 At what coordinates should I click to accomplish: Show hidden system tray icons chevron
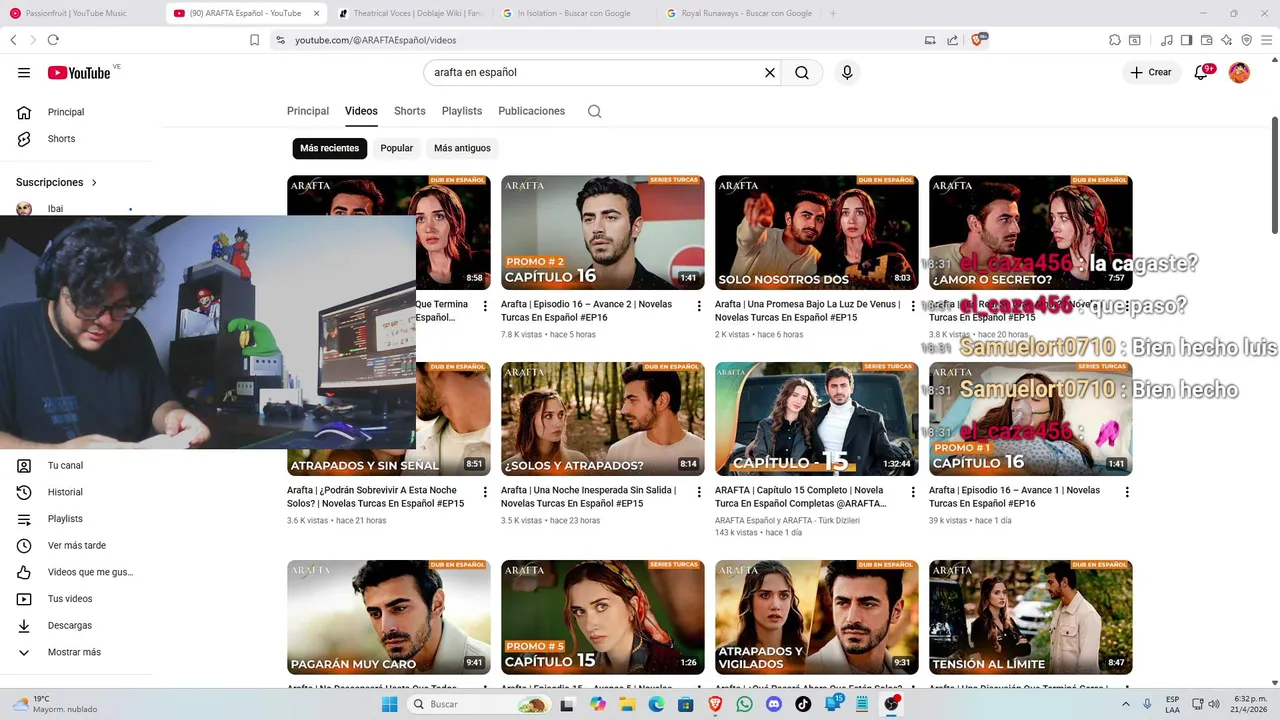(1125, 704)
